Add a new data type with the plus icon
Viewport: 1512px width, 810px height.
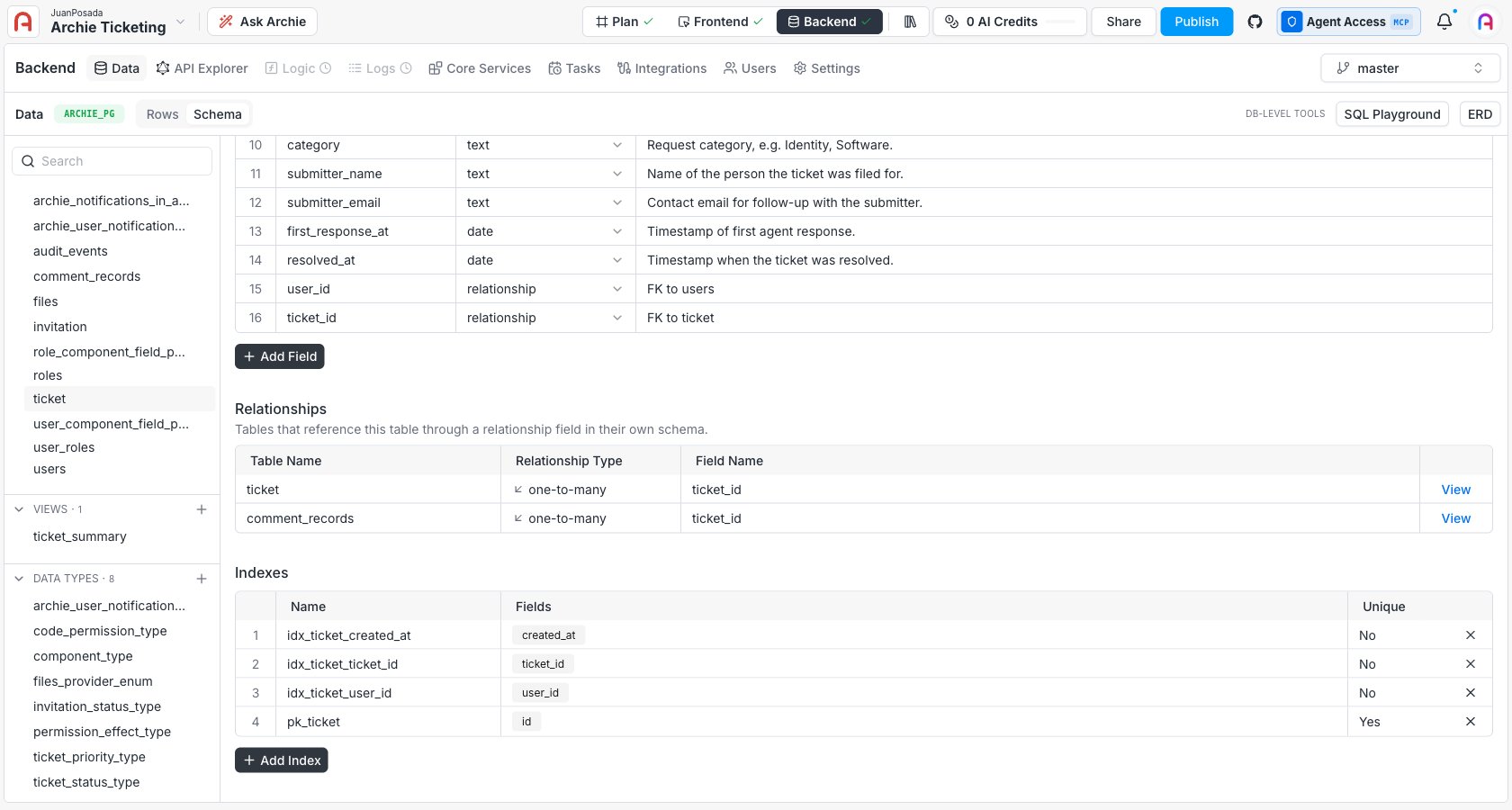click(x=202, y=579)
